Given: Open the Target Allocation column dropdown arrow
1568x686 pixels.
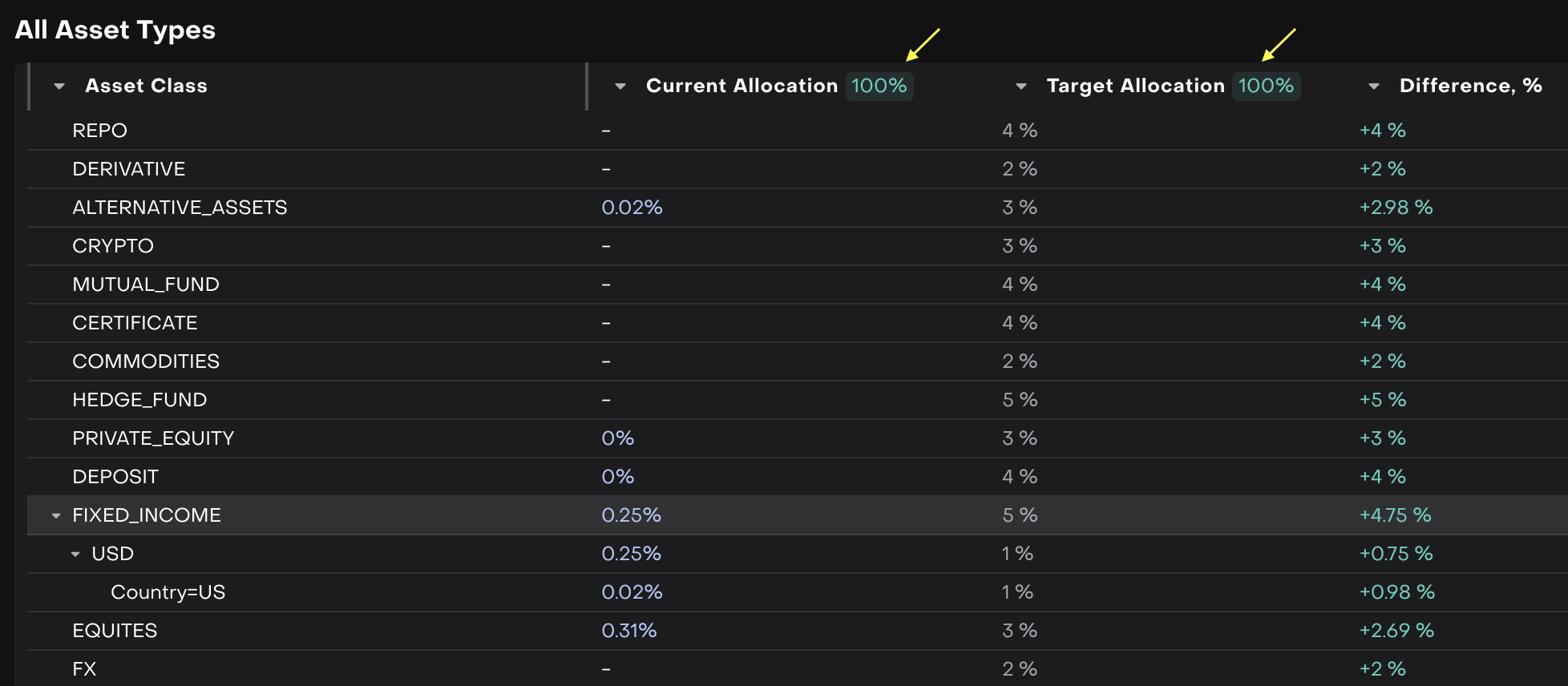Looking at the screenshot, I should coord(1020,87).
